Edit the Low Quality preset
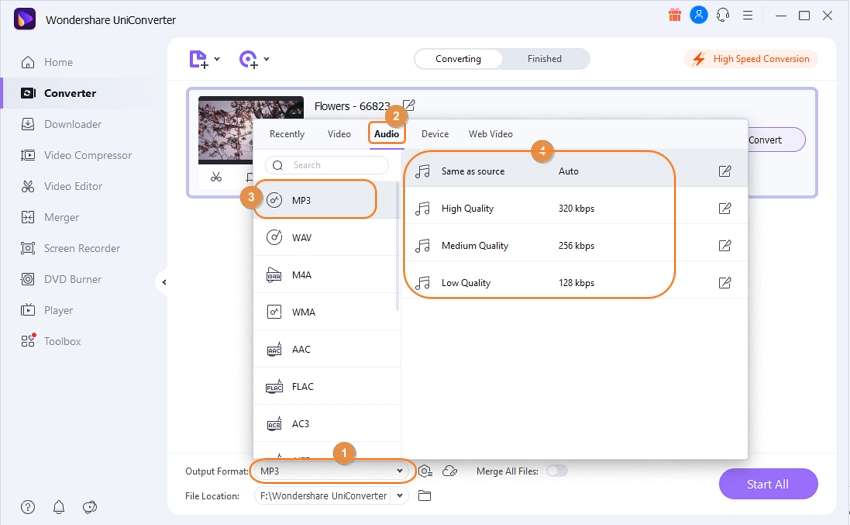 pos(724,283)
